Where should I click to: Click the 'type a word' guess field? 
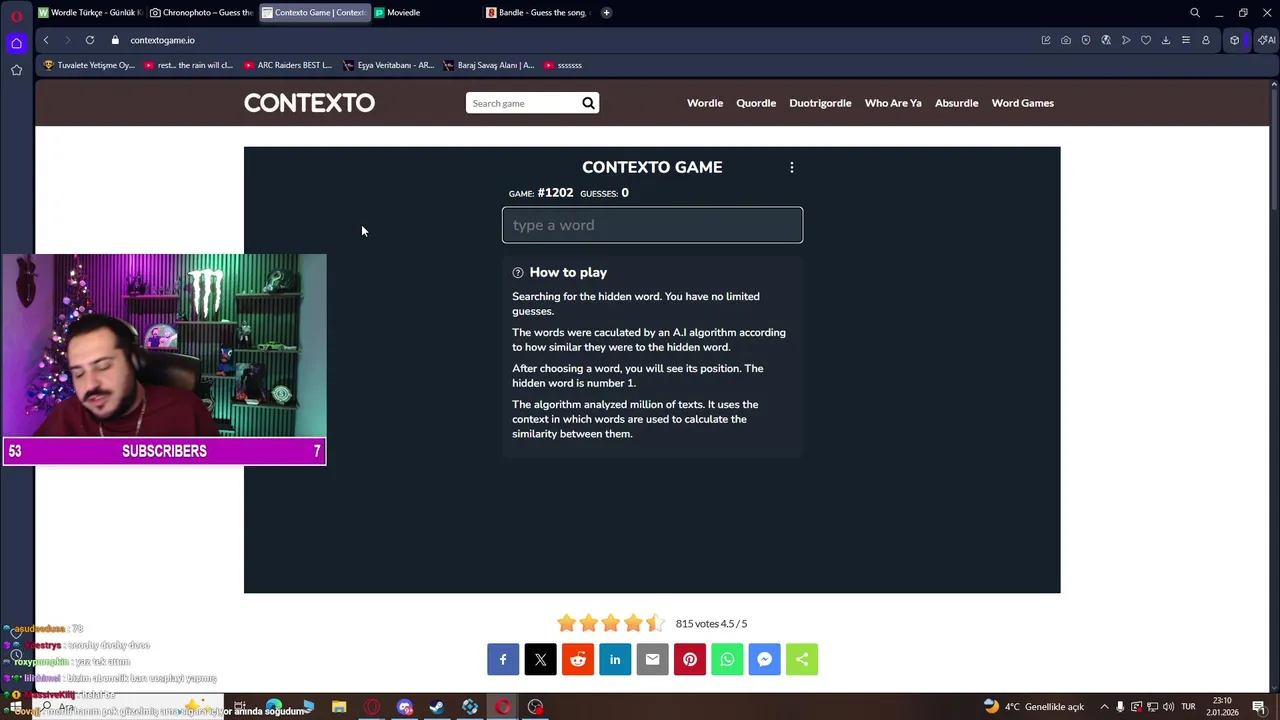652,225
